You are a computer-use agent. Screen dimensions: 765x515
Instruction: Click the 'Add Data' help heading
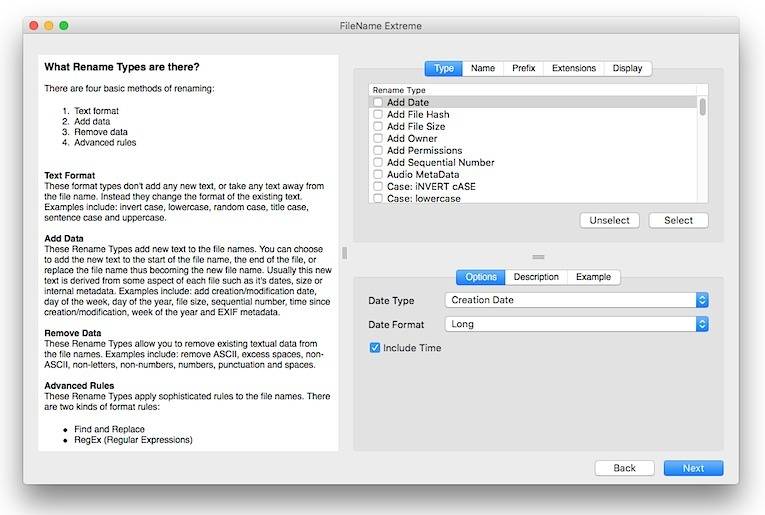tap(64, 238)
